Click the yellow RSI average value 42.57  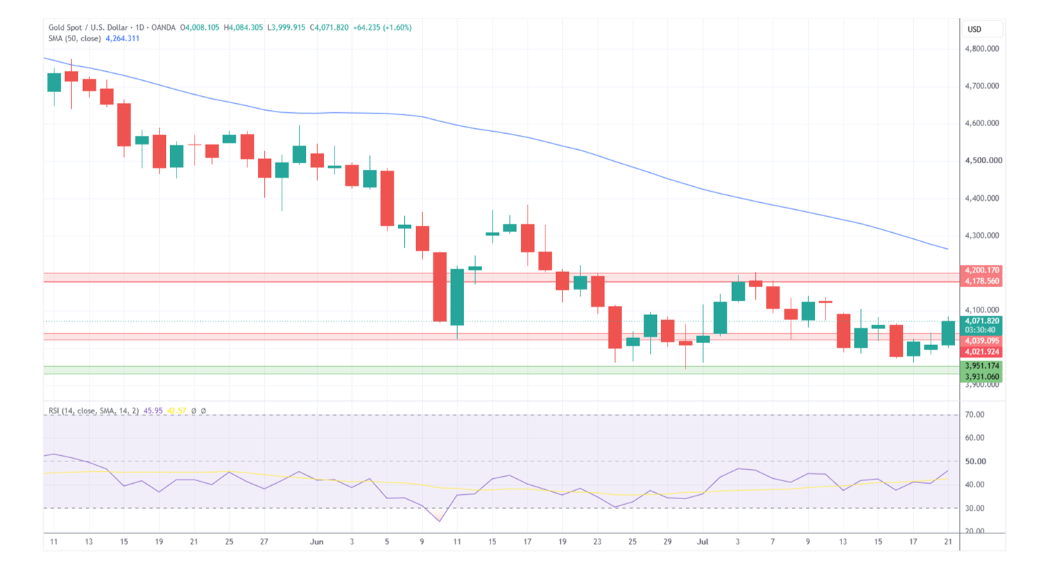(177, 411)
